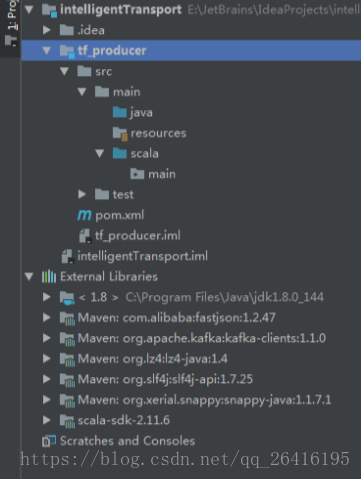This screenshot has width=361, height=479.
Task: Select the tf_producer module name
Action: [x=112, y=51]
